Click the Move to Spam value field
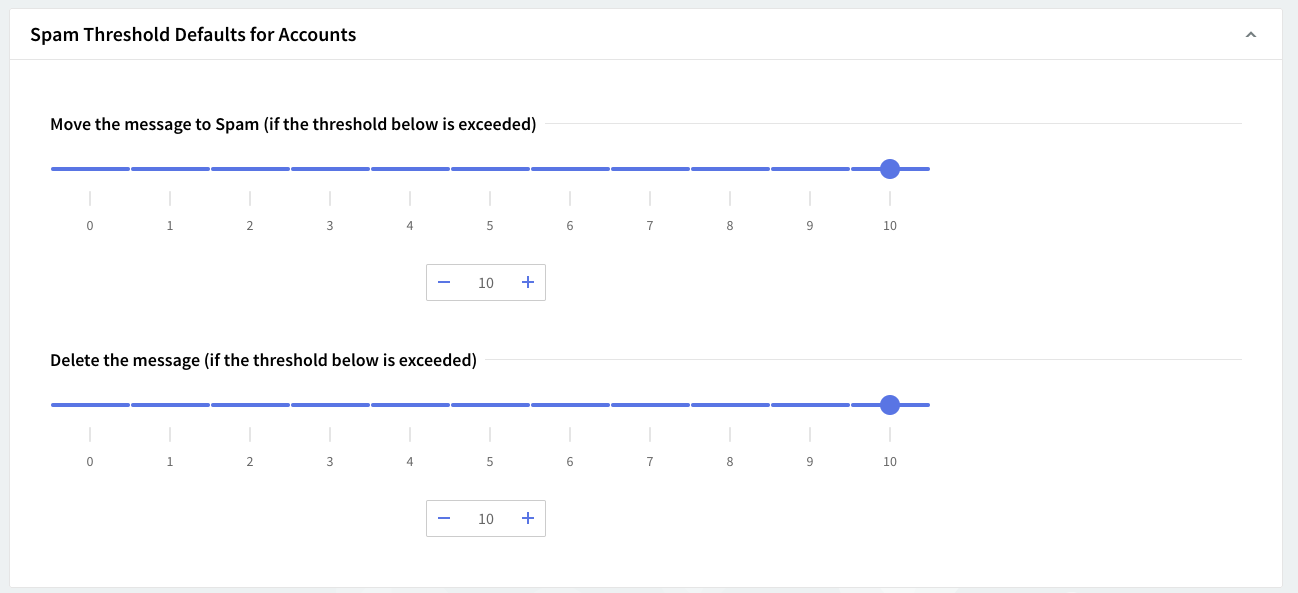The height and width of the screenshot is (593, 1298). point(486,283)
